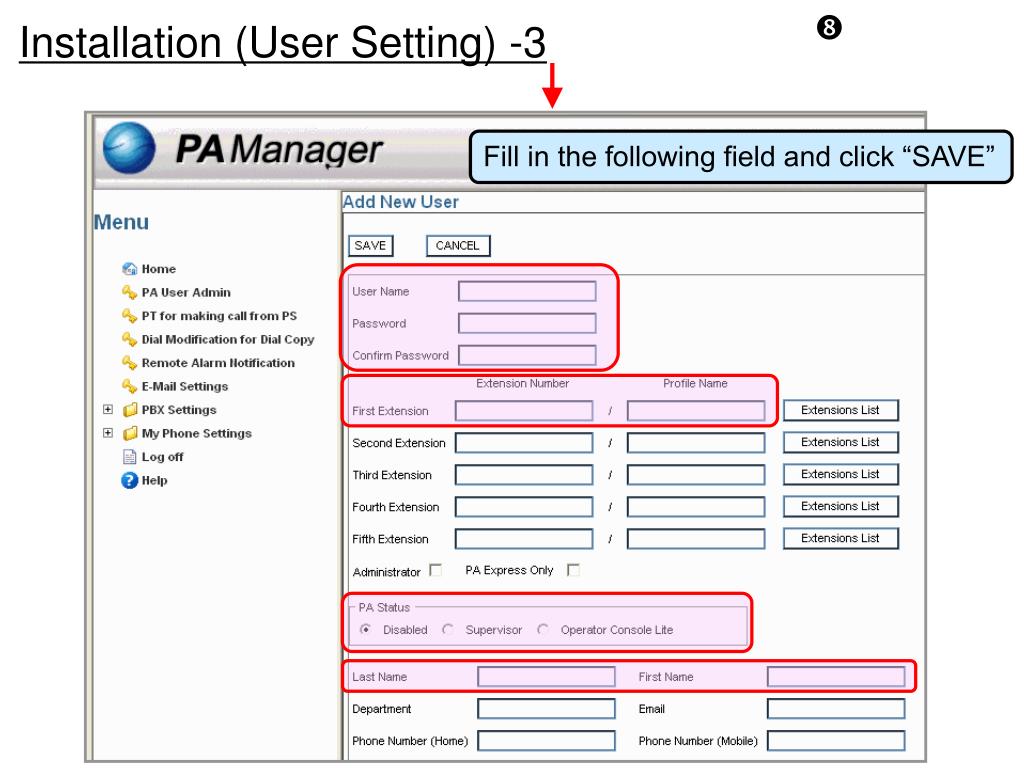The height and width of the screenshot is (768, 1024).
Task: Focus Second Extension profile name field
Action: click(696, 443)
